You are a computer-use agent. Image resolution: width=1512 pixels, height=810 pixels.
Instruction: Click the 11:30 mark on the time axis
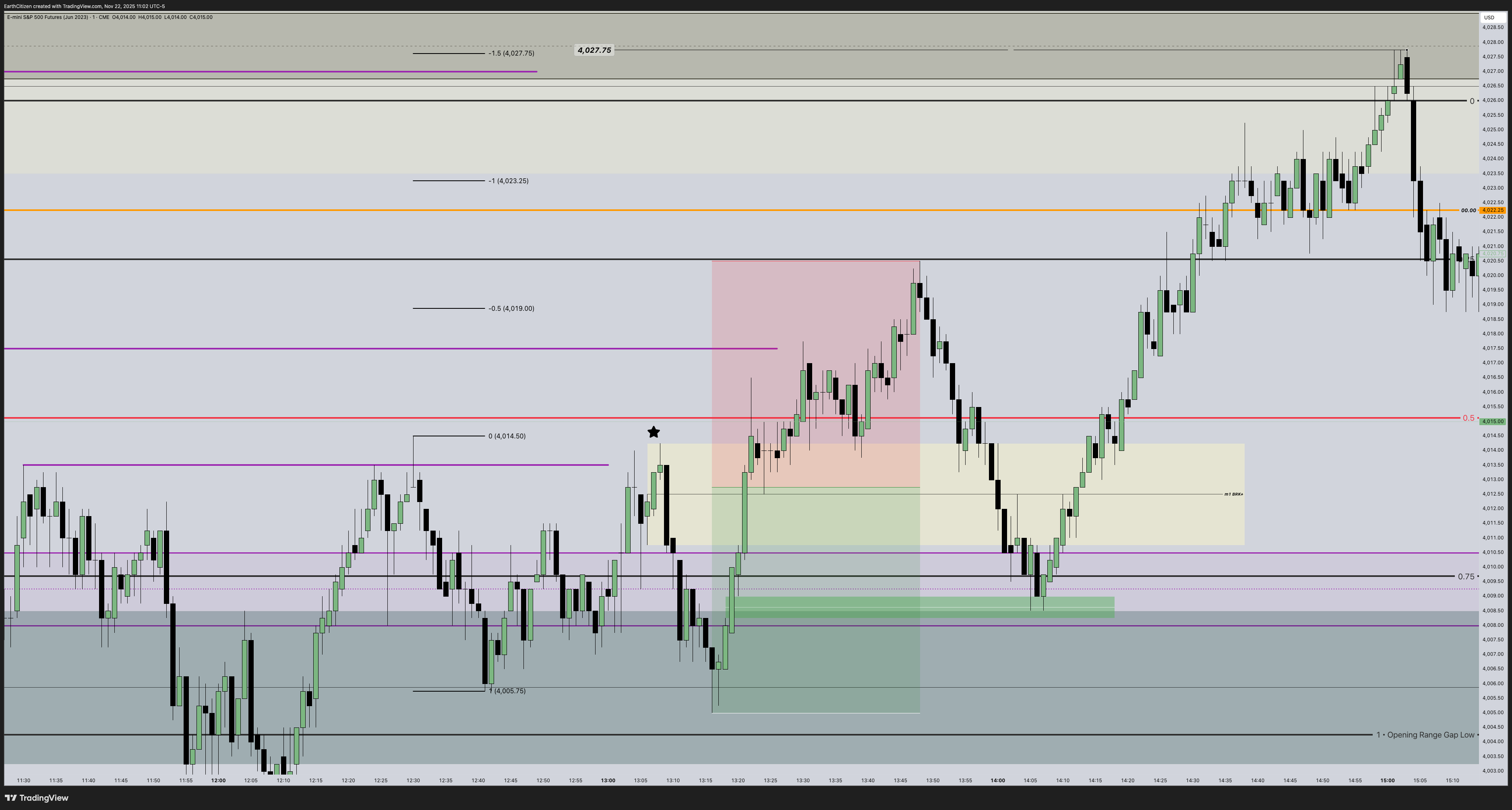(x=23, y=781)
